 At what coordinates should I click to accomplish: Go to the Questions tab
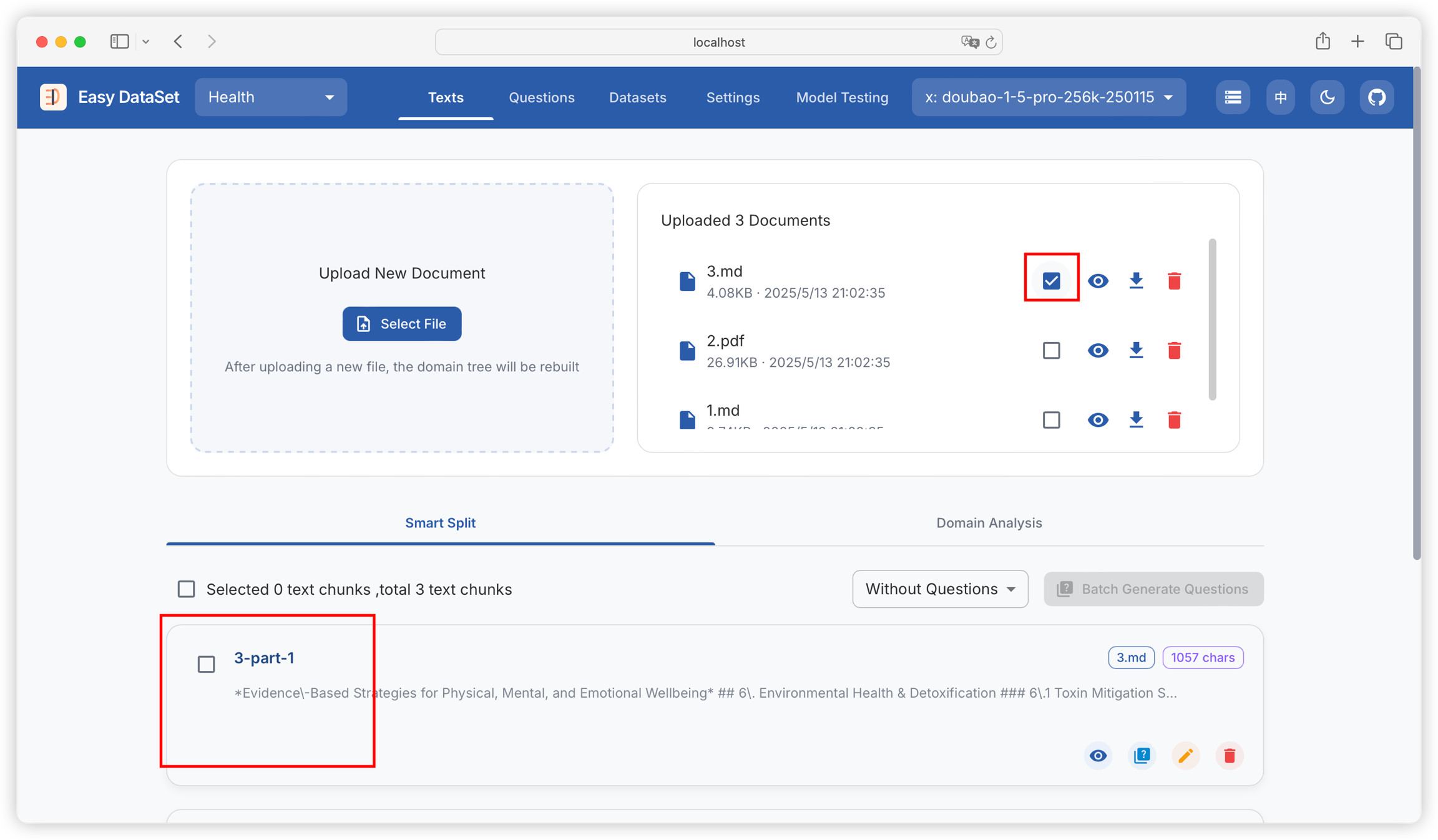coord(541,97)
